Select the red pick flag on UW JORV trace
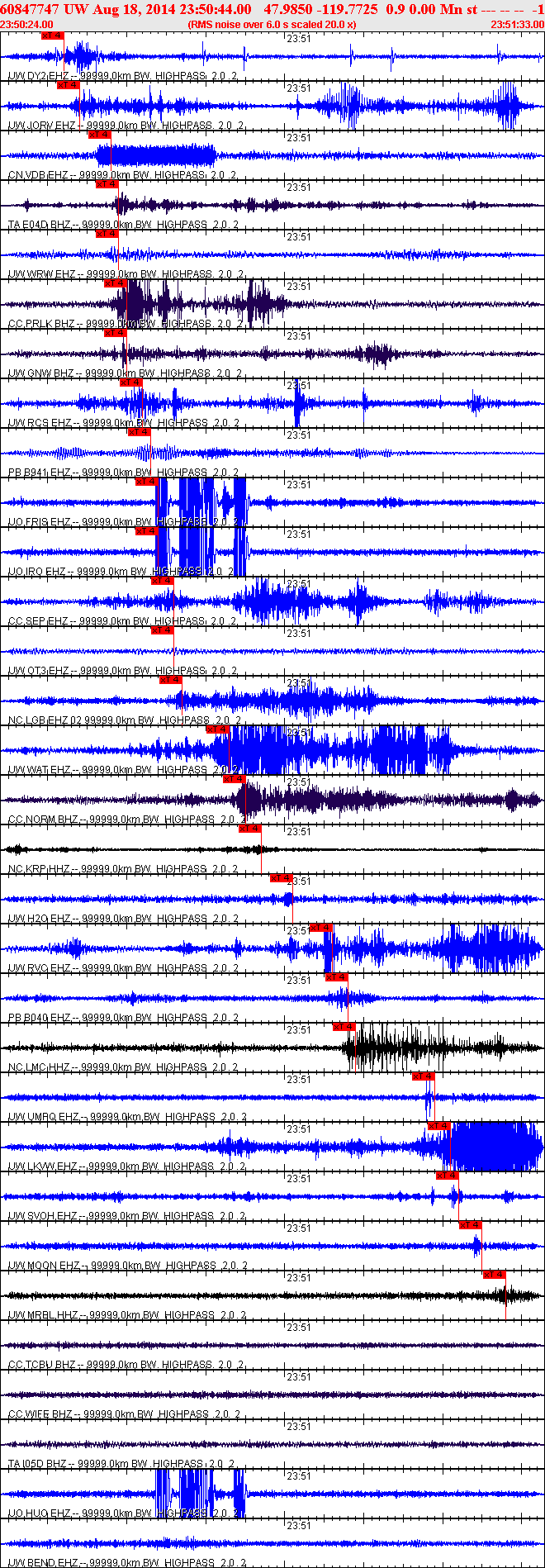Screen dimensions: 545x1568 [68, 85]
